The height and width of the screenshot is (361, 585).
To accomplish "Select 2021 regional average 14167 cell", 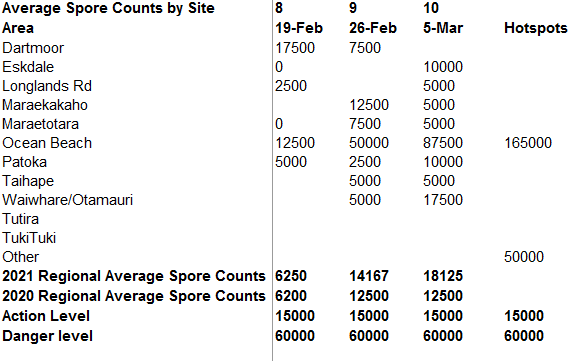I will (x=369, y=276).
